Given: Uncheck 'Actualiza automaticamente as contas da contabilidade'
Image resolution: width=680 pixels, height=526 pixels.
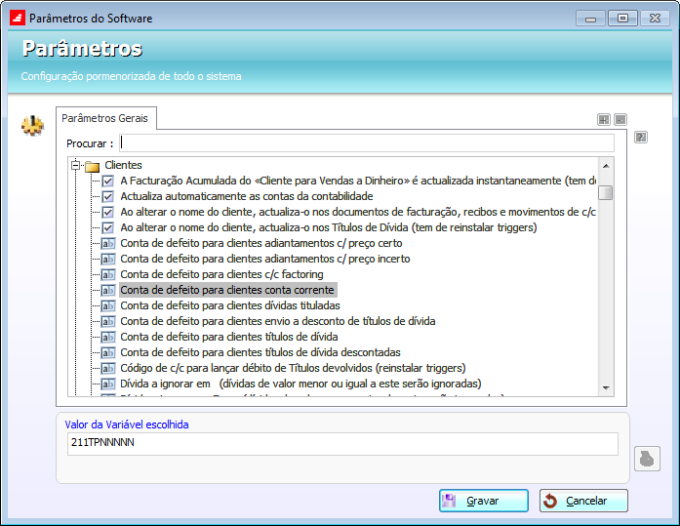Looking at the screenshot, I should click(107, 196).
